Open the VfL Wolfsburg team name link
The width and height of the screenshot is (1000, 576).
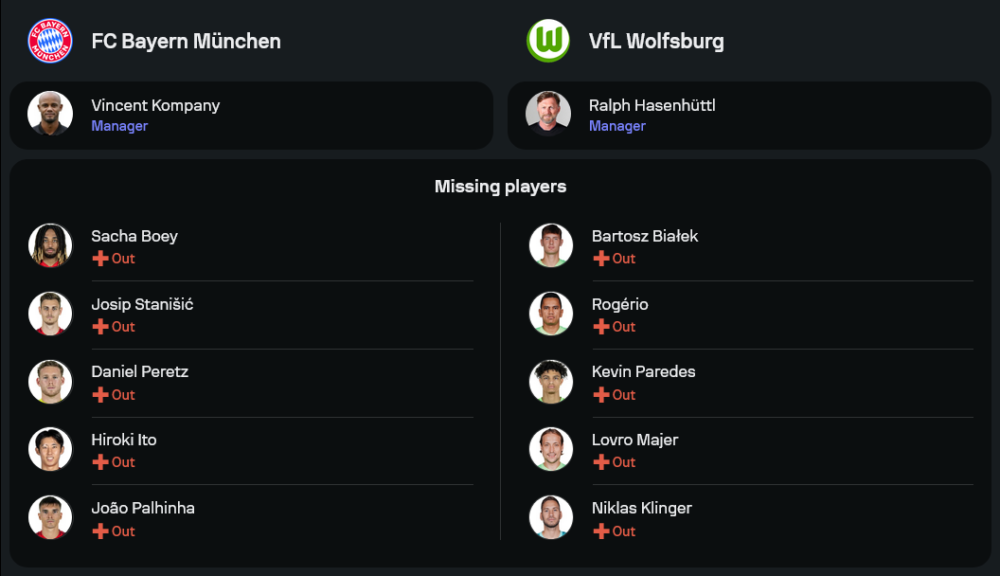tap(656, 41)
